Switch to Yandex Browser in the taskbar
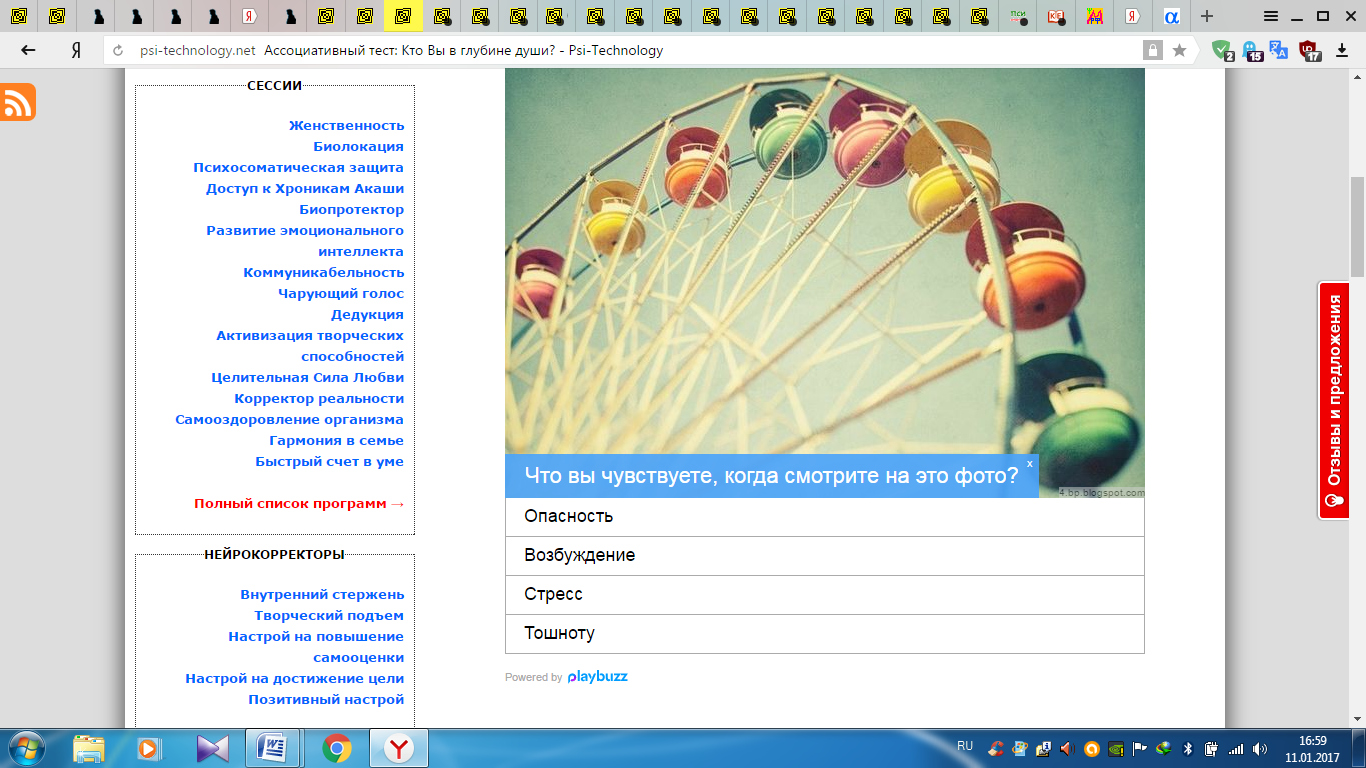Viewport: 1366px width, 768px height. click(399, 748)
